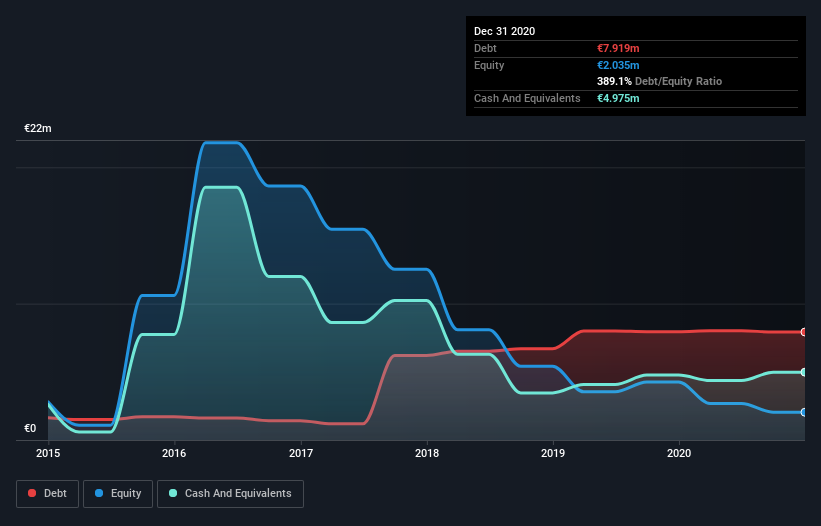Click the teal Cash And Equivalents legend dot
Image resolution: width=821 pixels, height=526 pixels.
173,493
